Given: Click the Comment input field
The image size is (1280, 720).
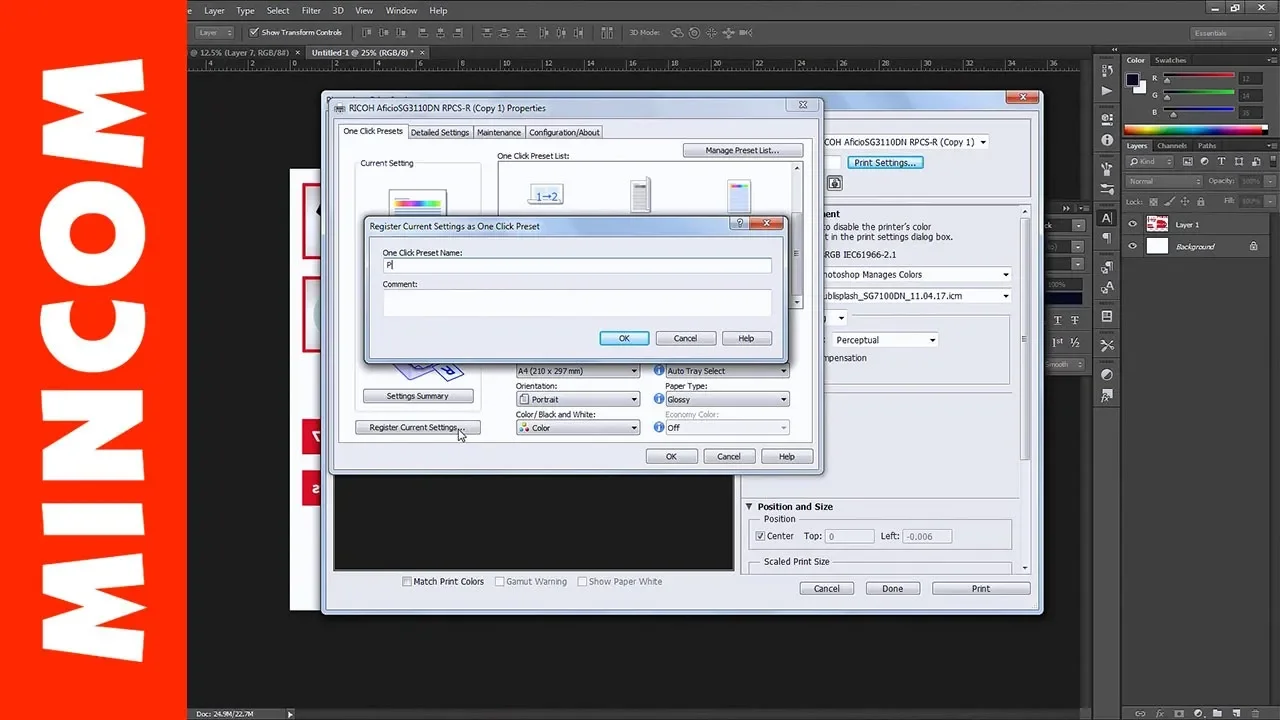Looking at the screenshot, I should (576, 302).
